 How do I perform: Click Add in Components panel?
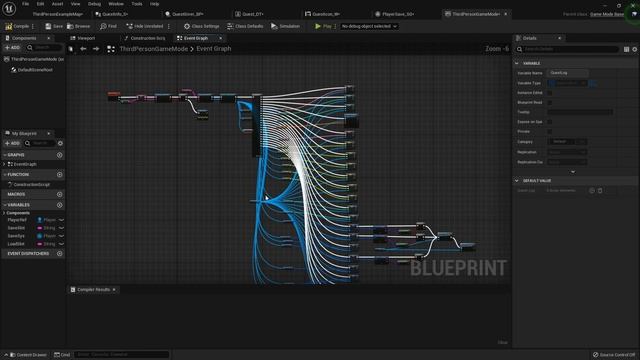(12, 48)
